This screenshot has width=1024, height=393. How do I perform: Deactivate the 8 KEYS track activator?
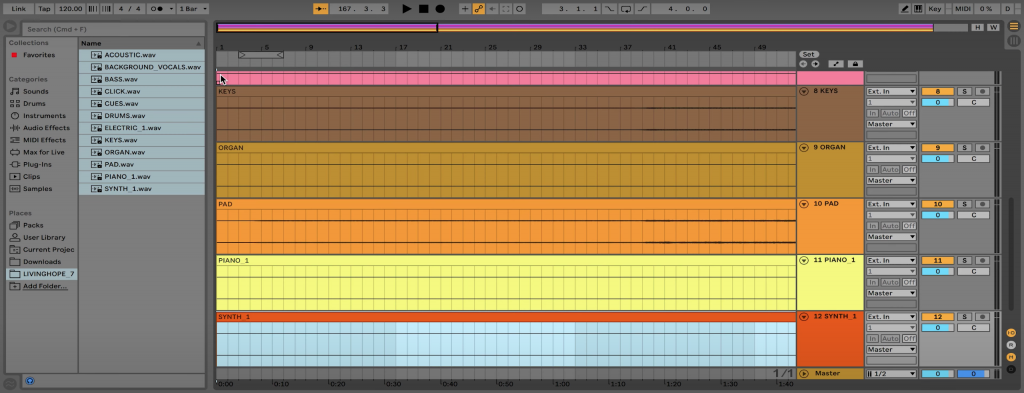938,92
